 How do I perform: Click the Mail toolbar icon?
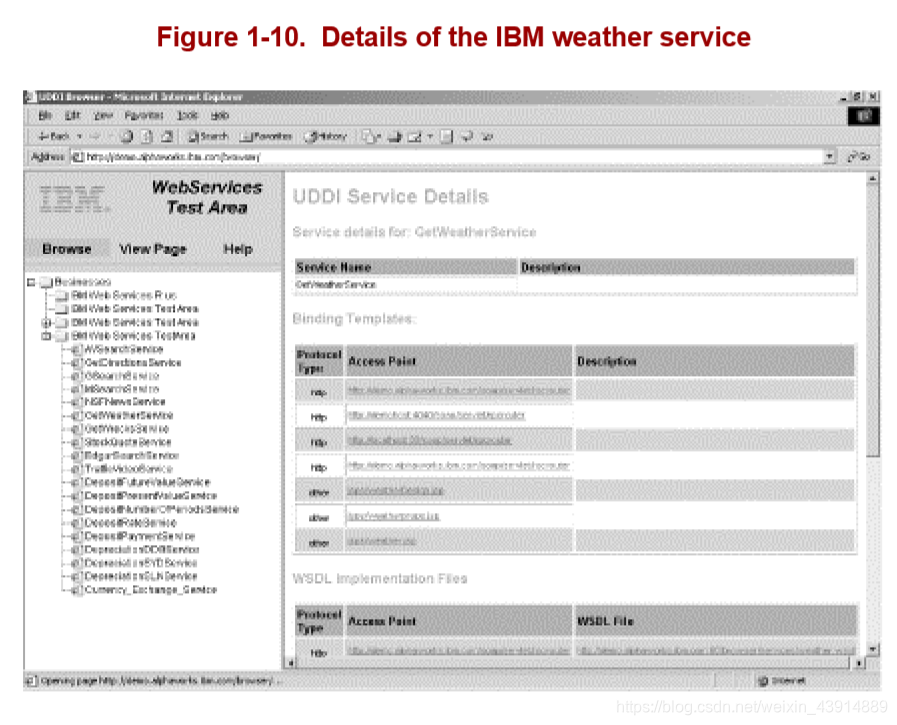click(x=370, y=136)
